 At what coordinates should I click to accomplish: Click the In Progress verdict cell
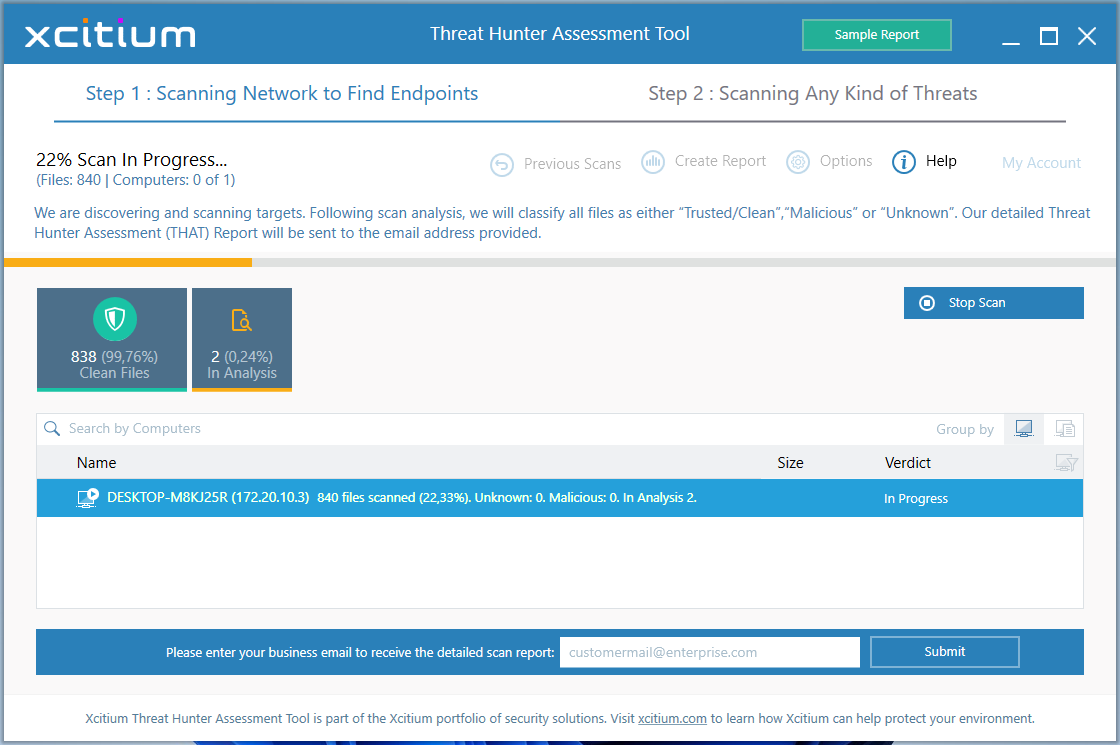916,499
